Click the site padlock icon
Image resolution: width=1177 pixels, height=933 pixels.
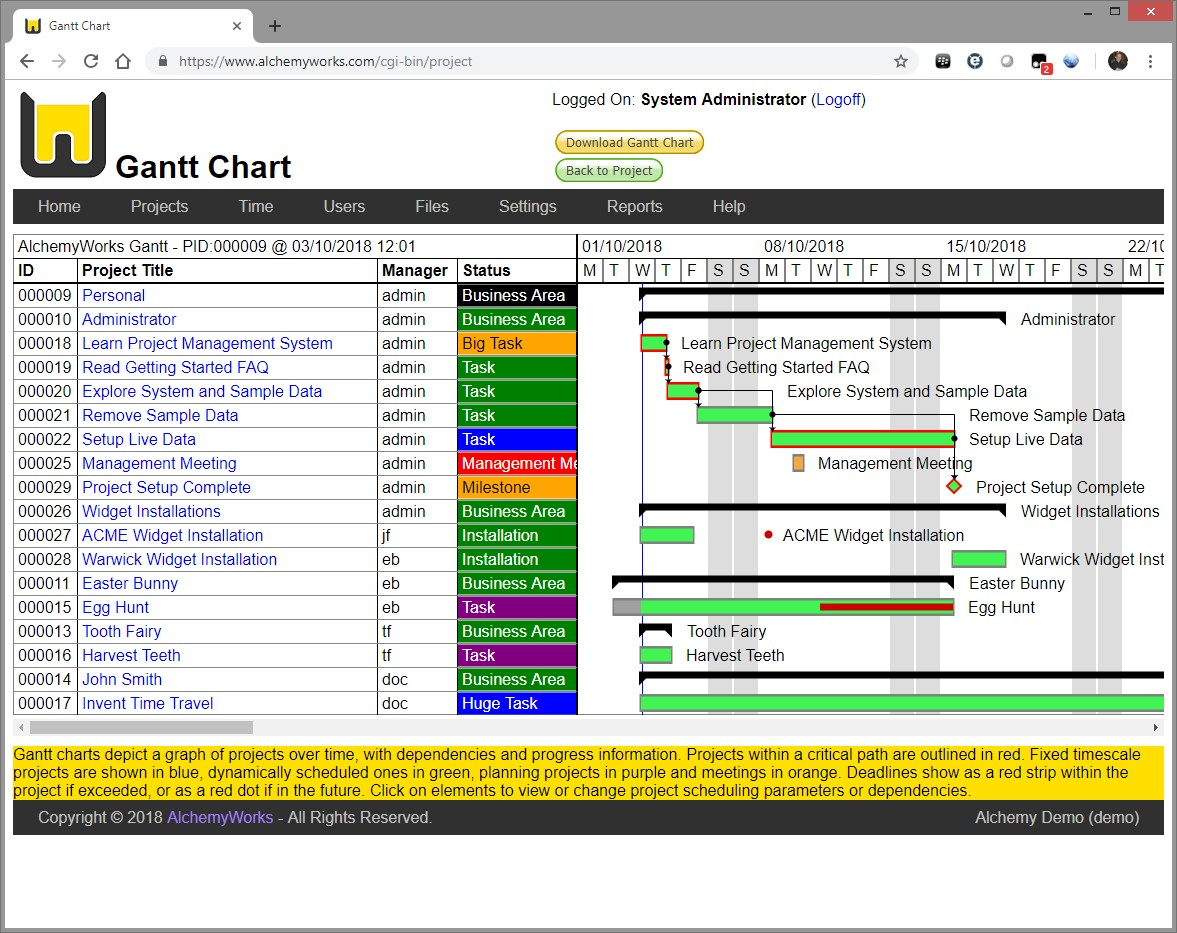point(162,62)
